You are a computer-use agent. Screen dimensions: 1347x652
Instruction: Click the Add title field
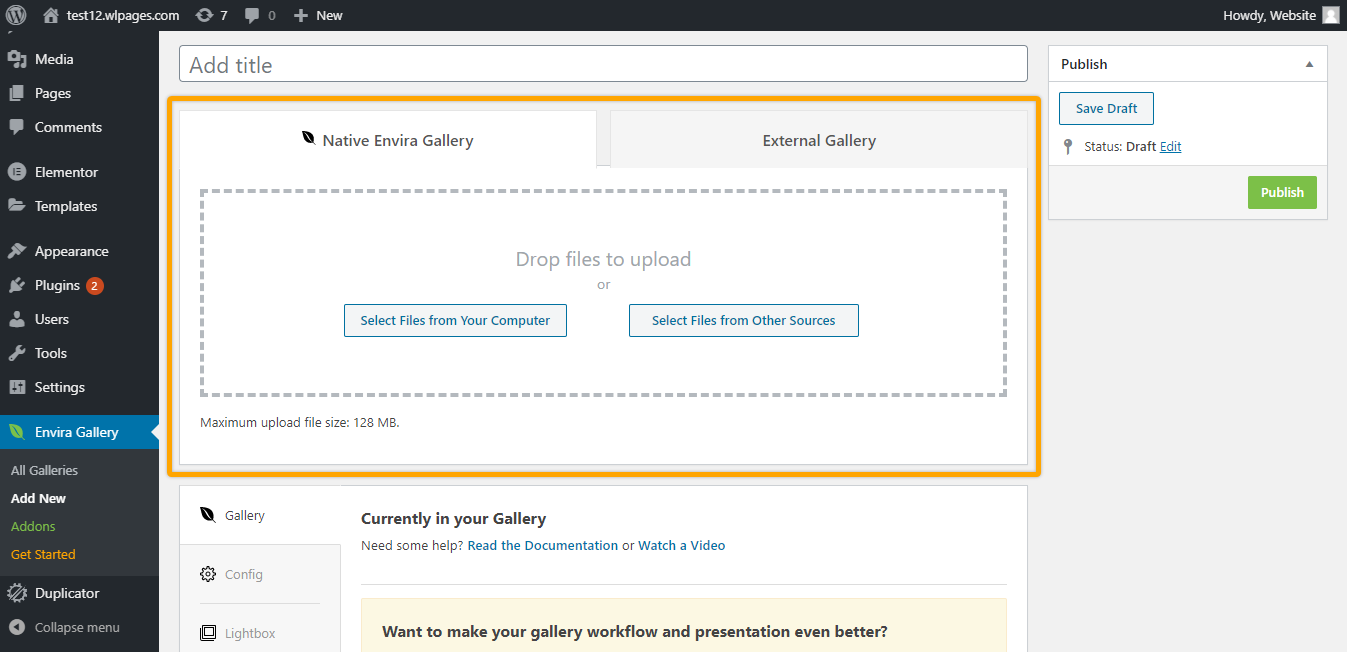[x=603, y=64]
